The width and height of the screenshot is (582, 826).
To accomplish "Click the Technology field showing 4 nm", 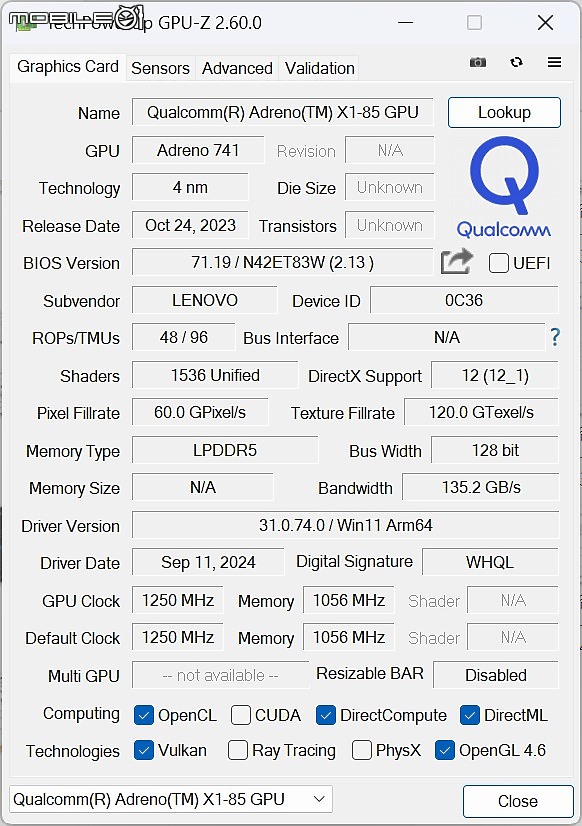I will (190, 187).
